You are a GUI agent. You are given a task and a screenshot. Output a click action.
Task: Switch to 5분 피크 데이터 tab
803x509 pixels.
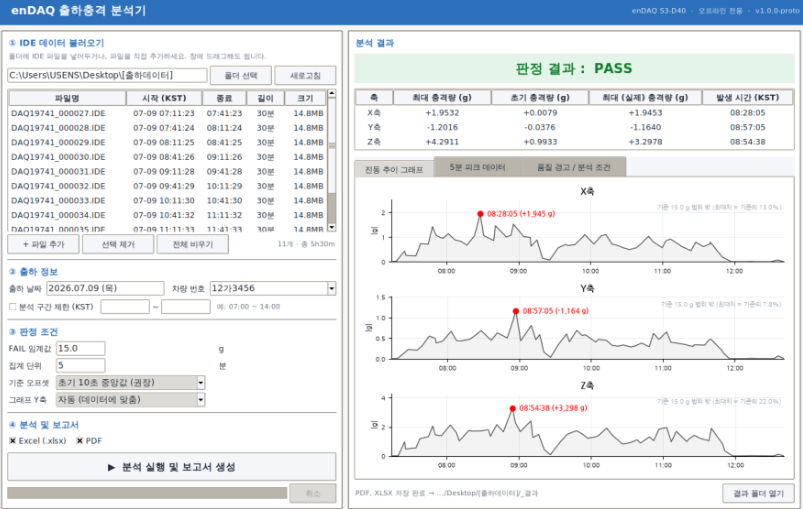pyautogui.click(x=477, y=167)
